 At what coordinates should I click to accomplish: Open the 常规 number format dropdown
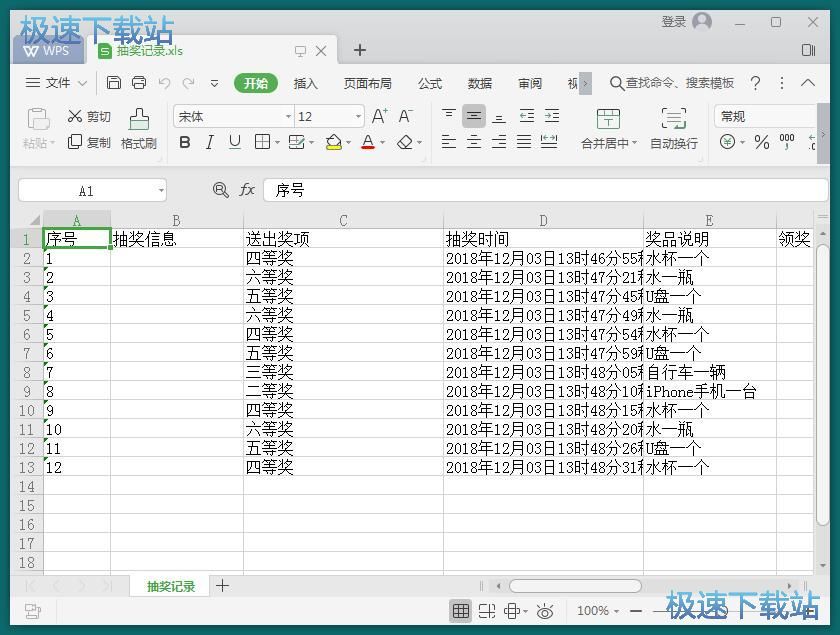click(766, 116)
